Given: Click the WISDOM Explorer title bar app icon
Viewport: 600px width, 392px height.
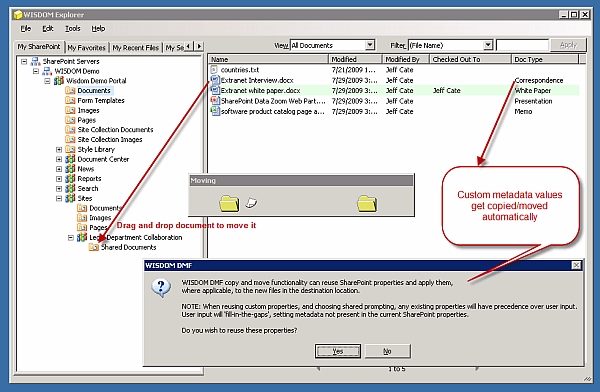Looking at the screenshot, I should (x=18, y=15).
